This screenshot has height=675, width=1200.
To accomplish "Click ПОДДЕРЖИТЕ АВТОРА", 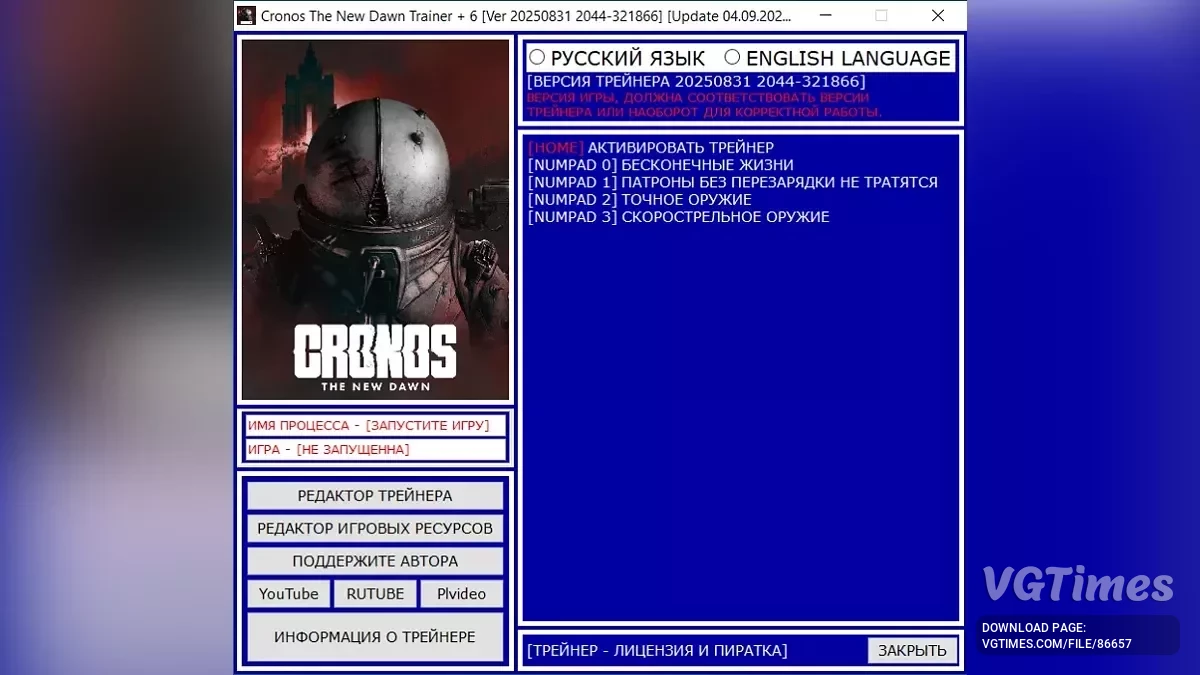I will click(x=374, y=561).
